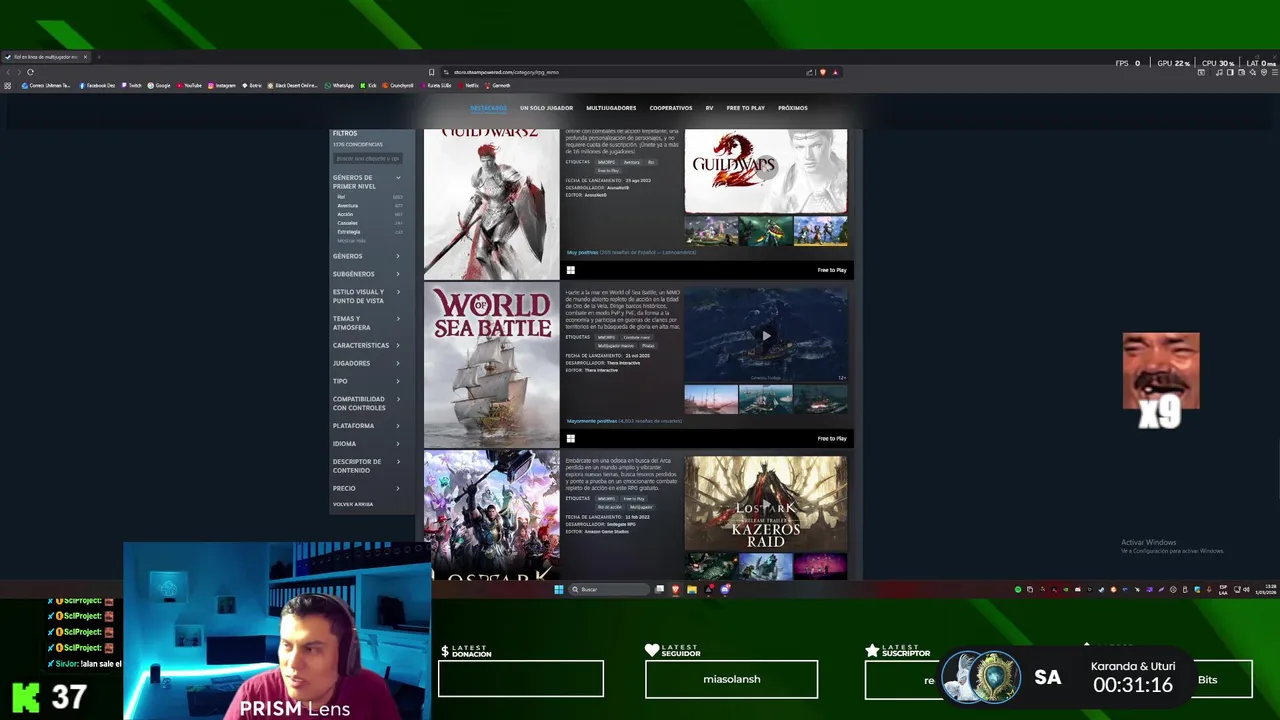Open the Twitch bookmark
1280x720 pixels.
click(x=131, y=85)
